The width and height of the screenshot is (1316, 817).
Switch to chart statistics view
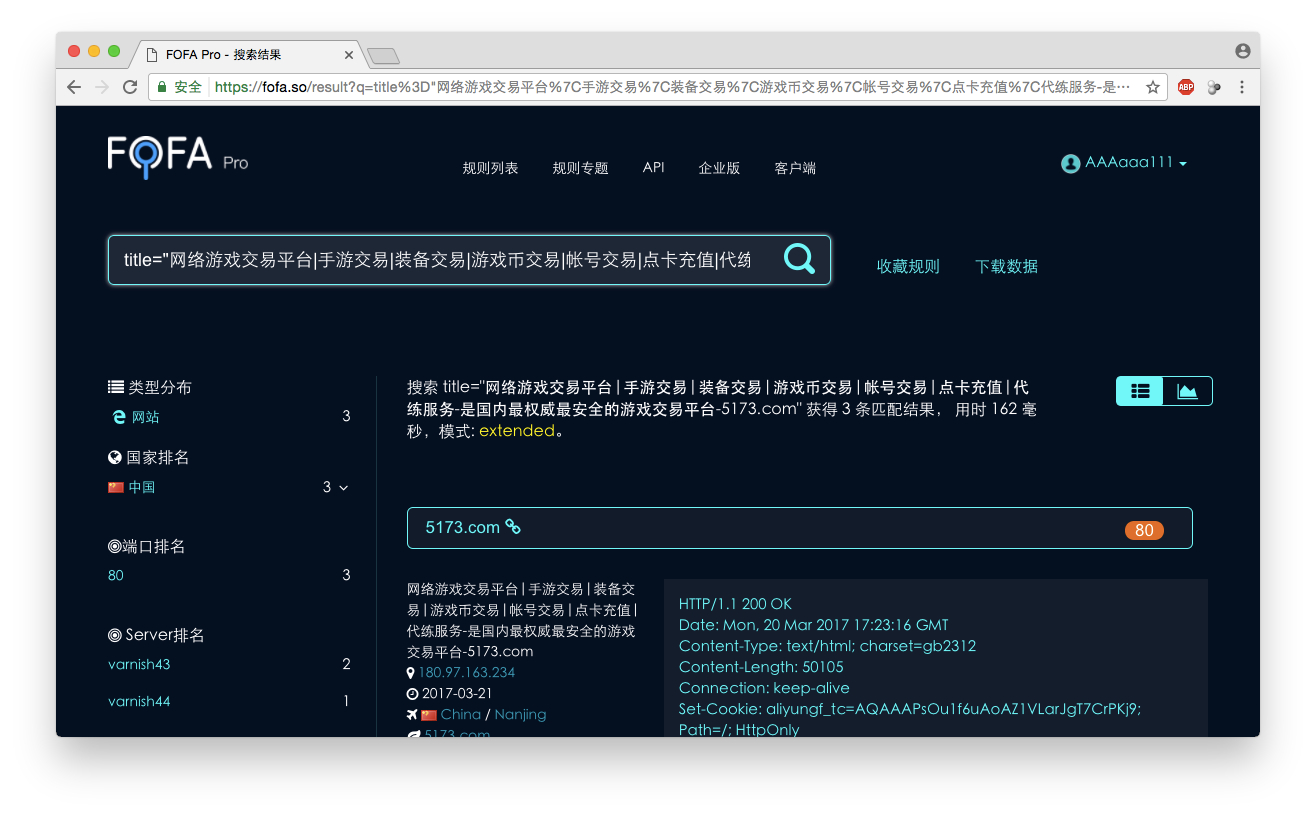tap(1187, 391)
